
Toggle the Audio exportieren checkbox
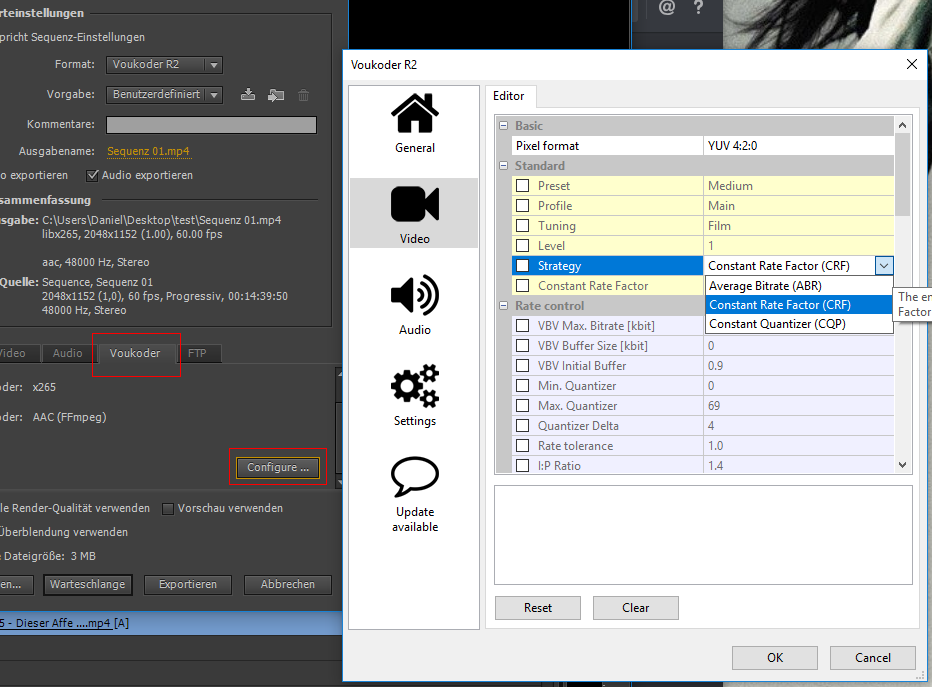click(93, 175)
